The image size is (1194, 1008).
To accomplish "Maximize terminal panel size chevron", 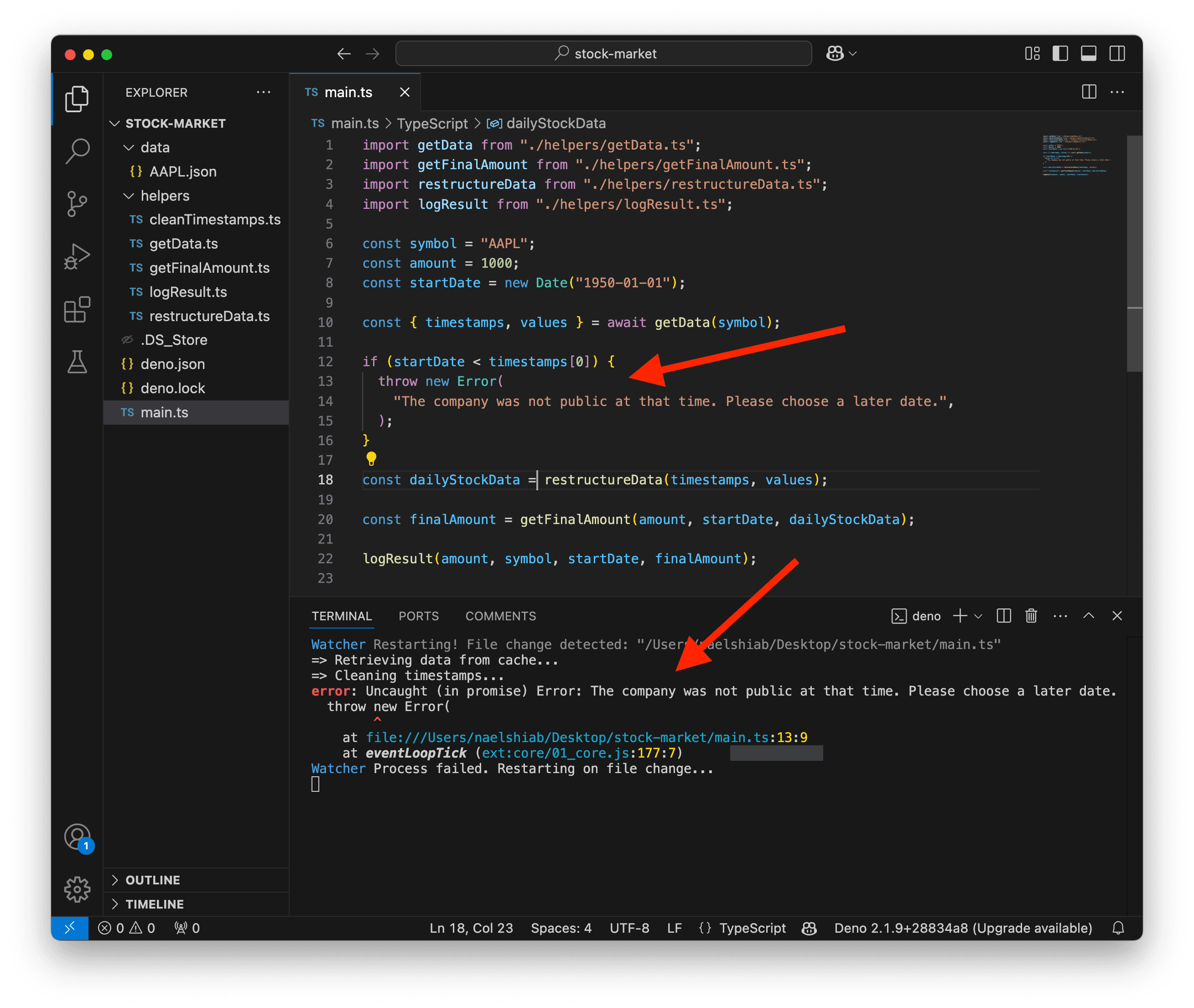I will [1089, 616].
